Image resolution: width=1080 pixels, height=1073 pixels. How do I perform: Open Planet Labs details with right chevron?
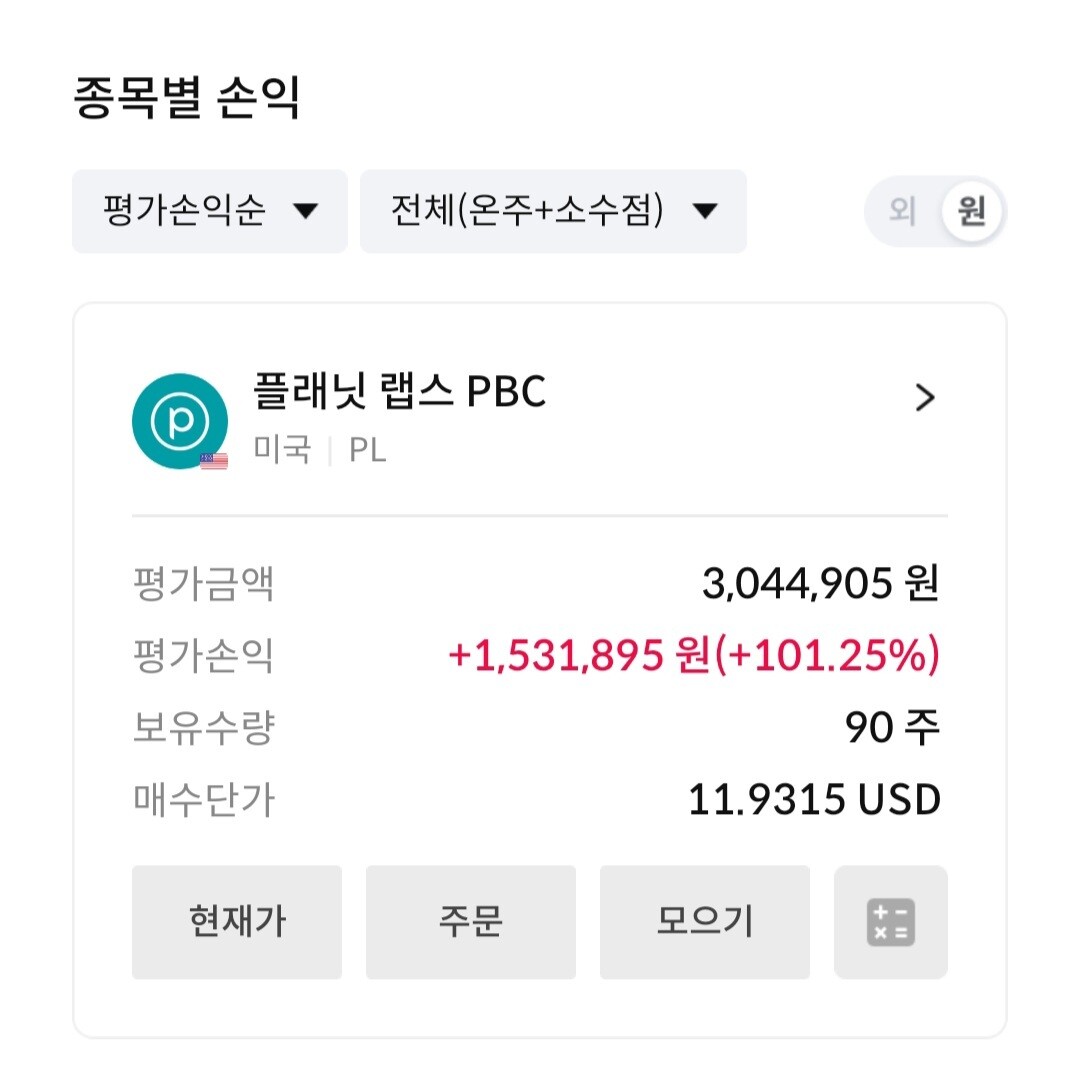925,398
